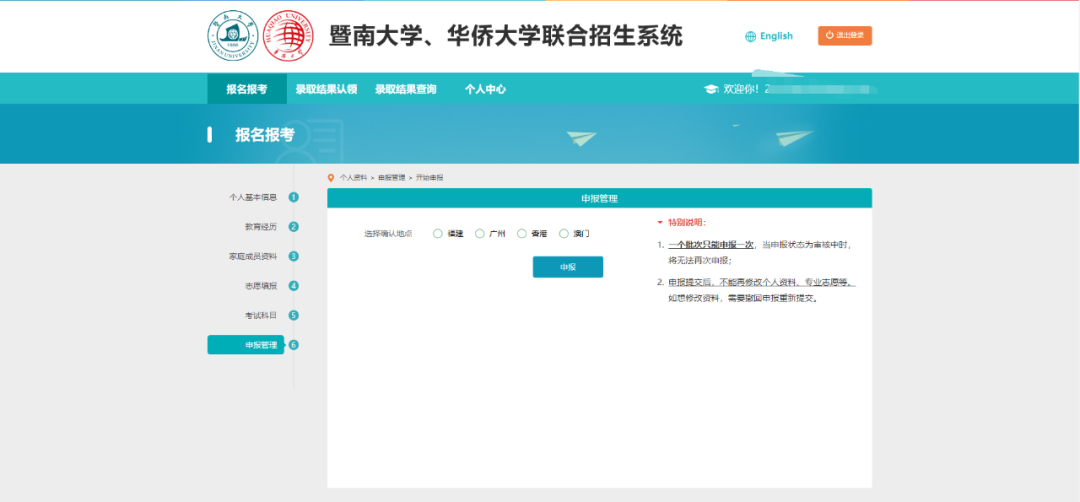This screenshot has width=1080, height=502.
Task: Click the red Huaqiao University logo
Action: [288, 36]
